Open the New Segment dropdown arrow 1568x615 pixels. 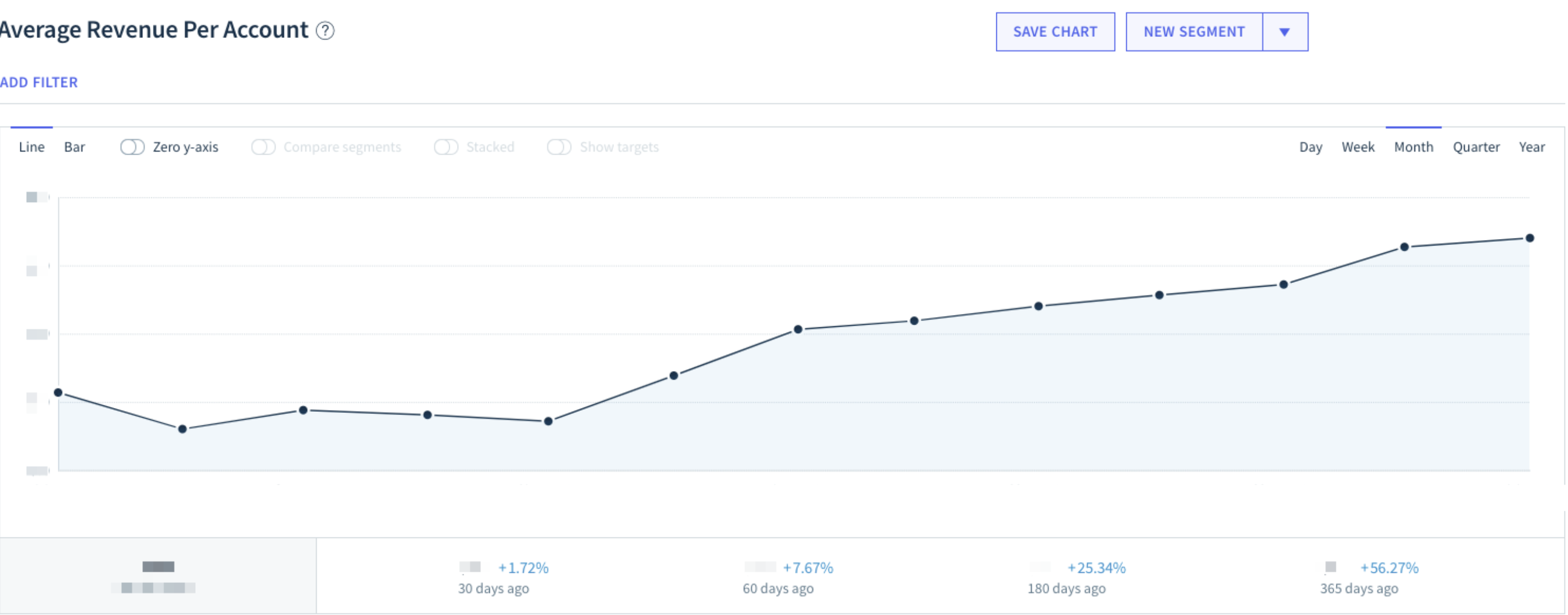pos(1285,32)
